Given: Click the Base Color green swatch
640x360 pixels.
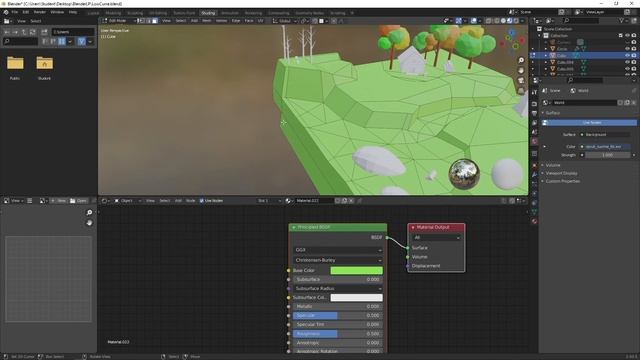Looking at the screenshot, I should (357, 271).
